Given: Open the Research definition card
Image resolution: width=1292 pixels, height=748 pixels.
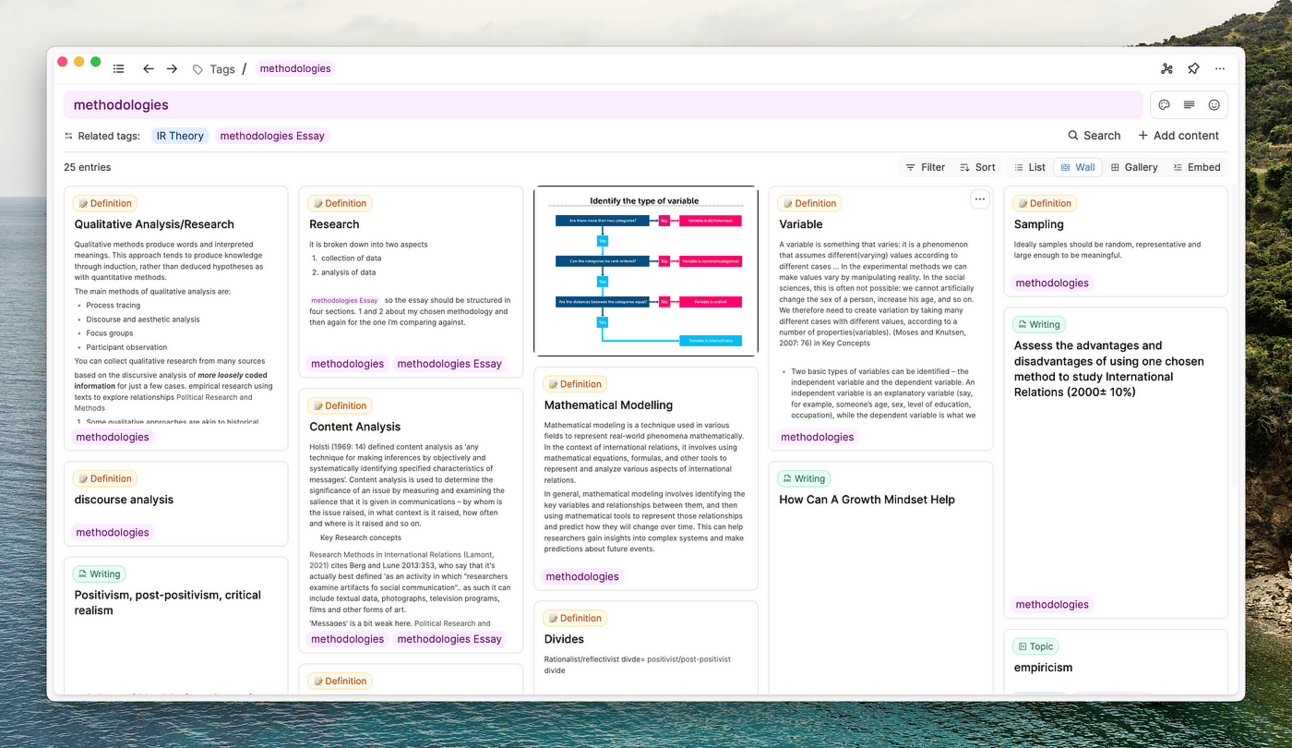Looking at the screenshot, I should pos(411,282).
